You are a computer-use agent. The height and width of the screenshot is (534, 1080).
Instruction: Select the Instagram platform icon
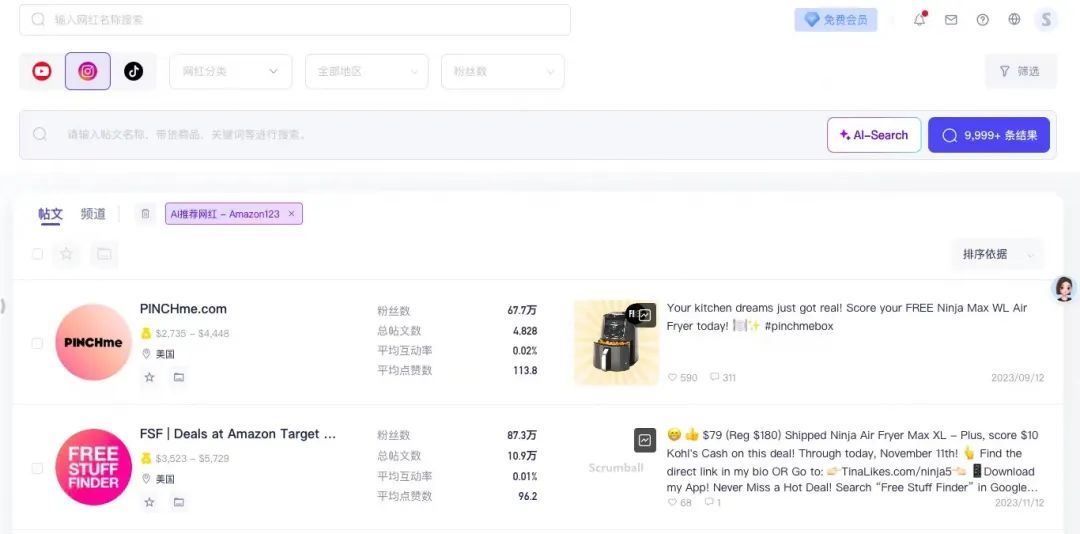point(88,71)
